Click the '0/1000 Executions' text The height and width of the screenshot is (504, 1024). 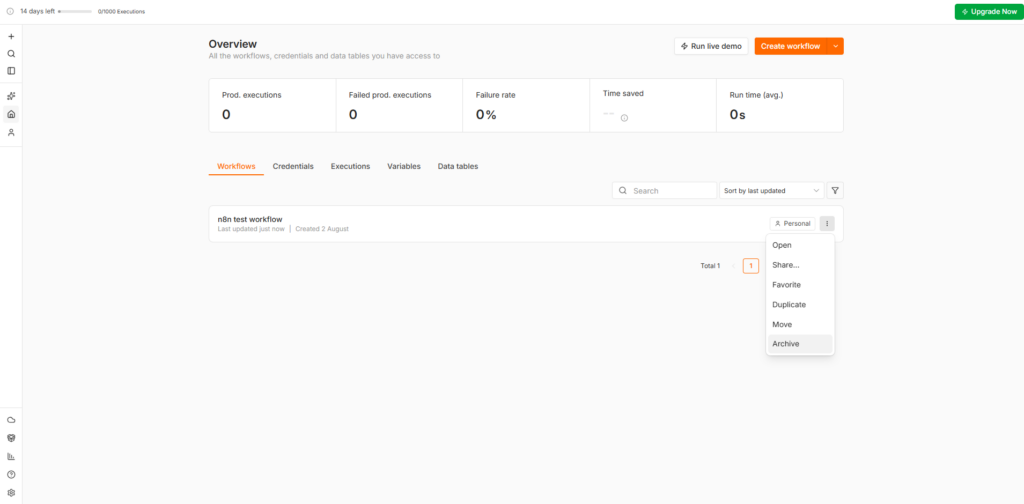click(x=121, y=12)
